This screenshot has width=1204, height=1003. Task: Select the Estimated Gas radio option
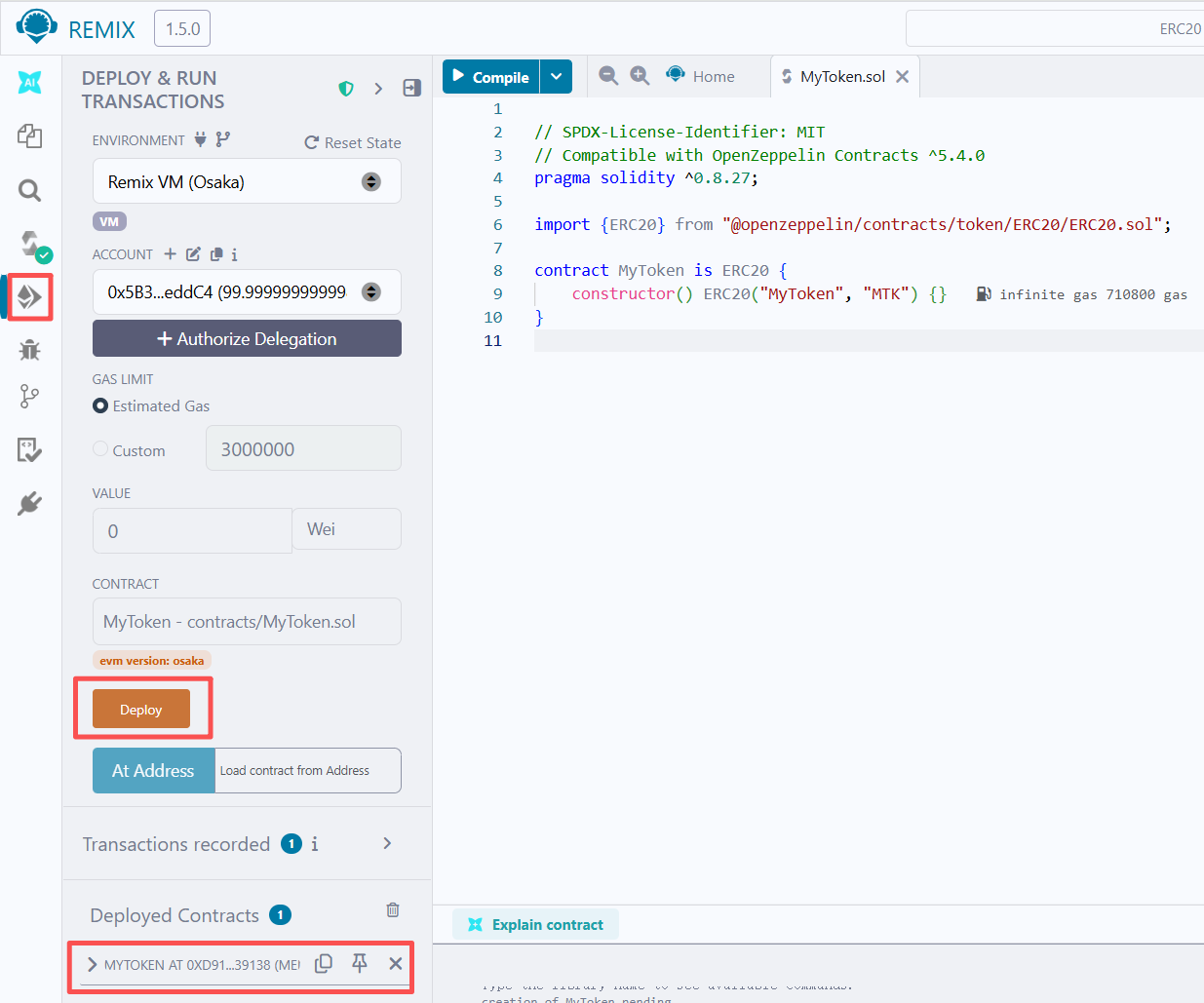coord(100,405)
